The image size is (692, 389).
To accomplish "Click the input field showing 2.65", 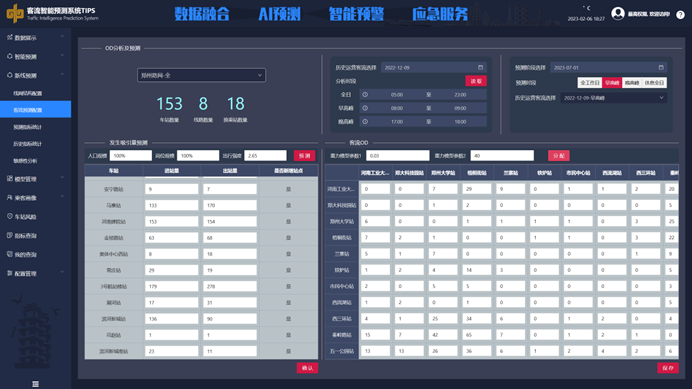I will [265, 155].
